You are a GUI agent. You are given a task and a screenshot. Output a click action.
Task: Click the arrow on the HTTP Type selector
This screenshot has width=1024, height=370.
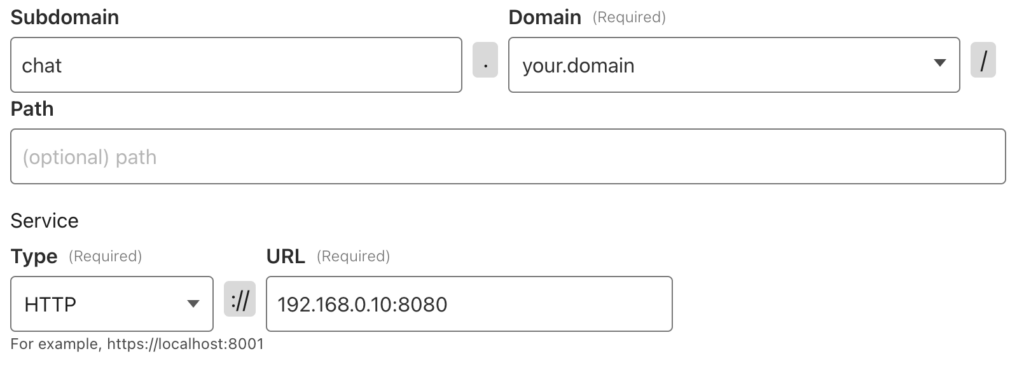pos(193,303)
